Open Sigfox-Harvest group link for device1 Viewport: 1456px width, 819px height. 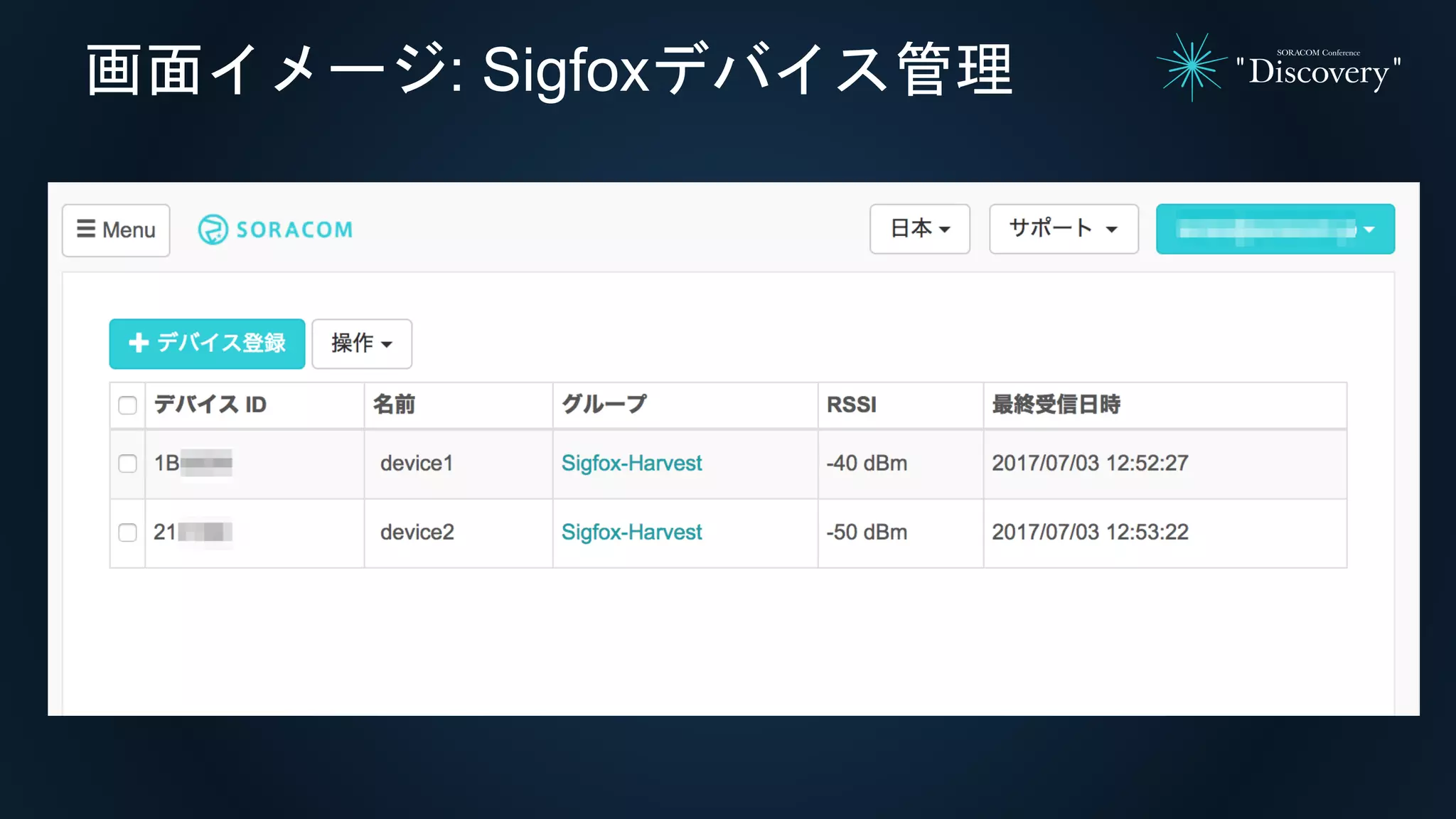click(x=631, y=464)
